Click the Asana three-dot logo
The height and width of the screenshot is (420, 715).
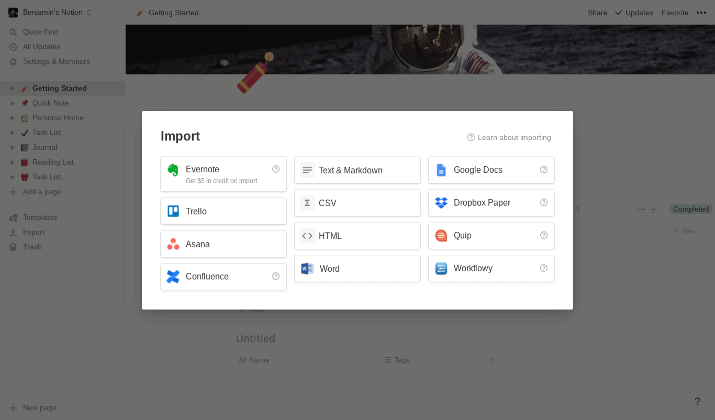click(173, 244)
